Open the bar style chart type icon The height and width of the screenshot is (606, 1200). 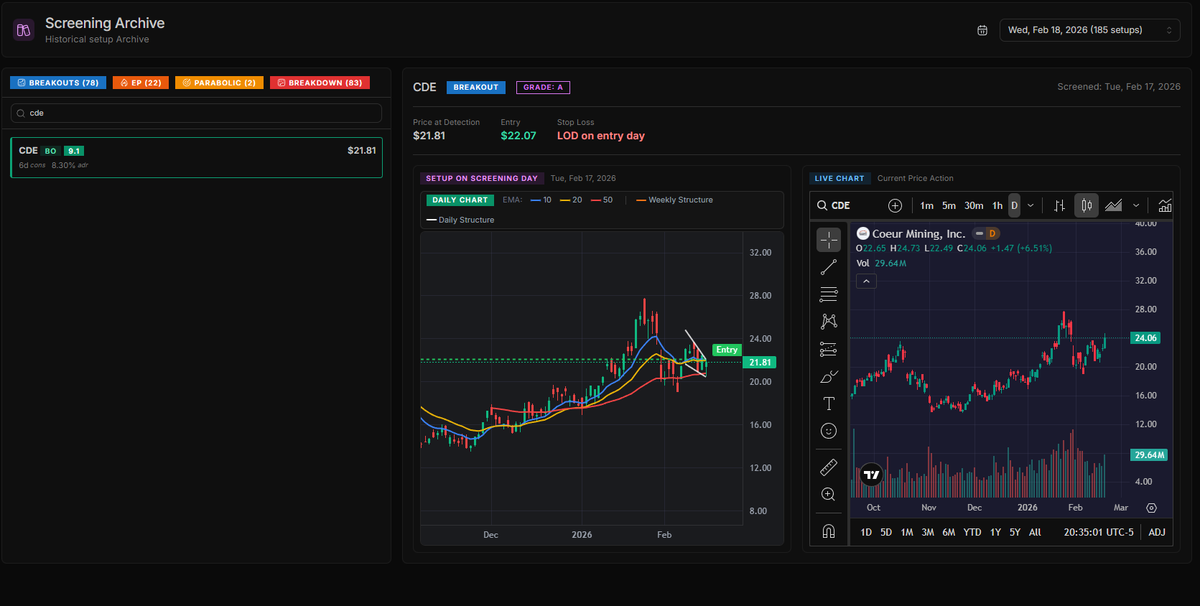tap(1060, 205)
